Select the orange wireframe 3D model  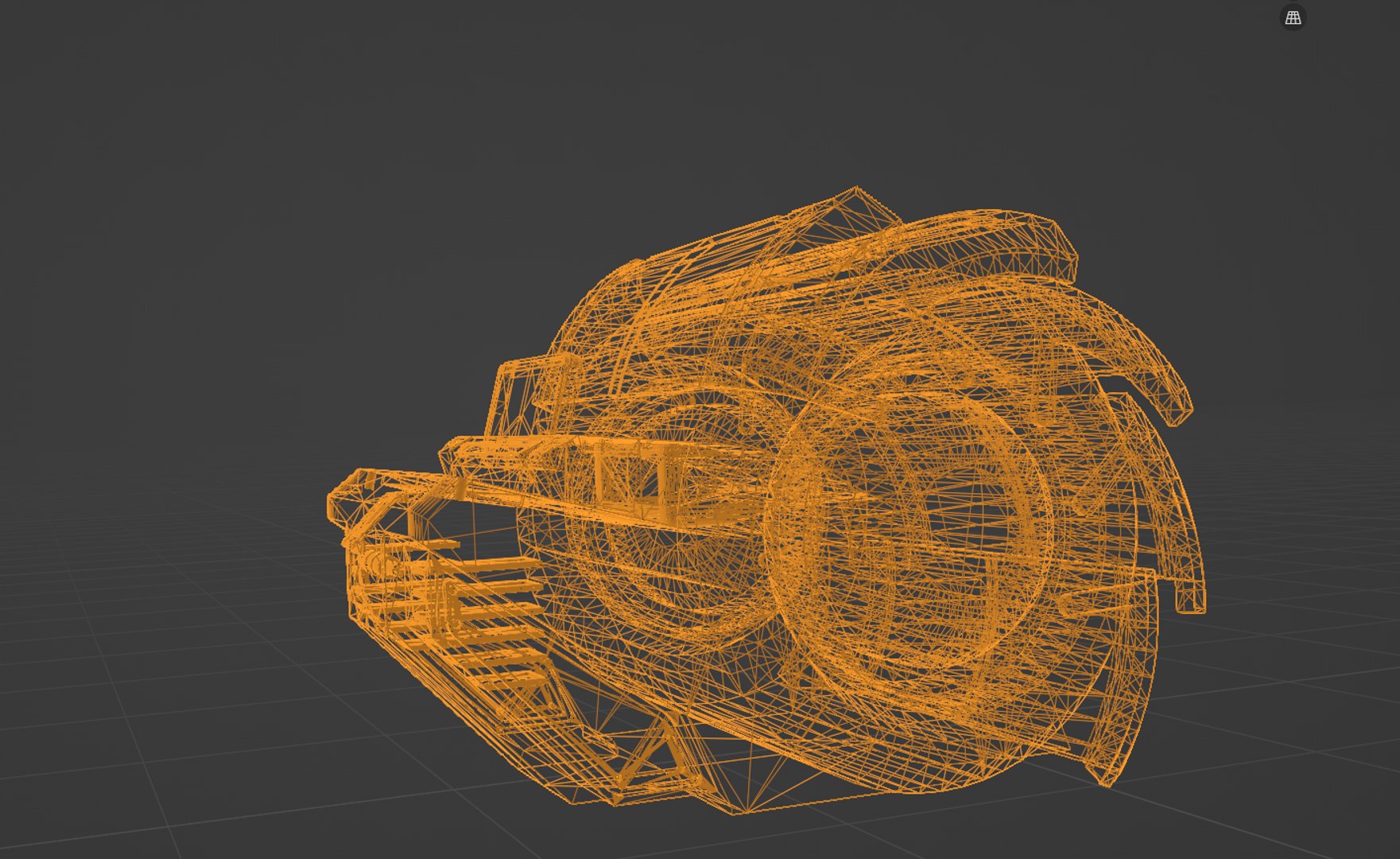[767, 501]
